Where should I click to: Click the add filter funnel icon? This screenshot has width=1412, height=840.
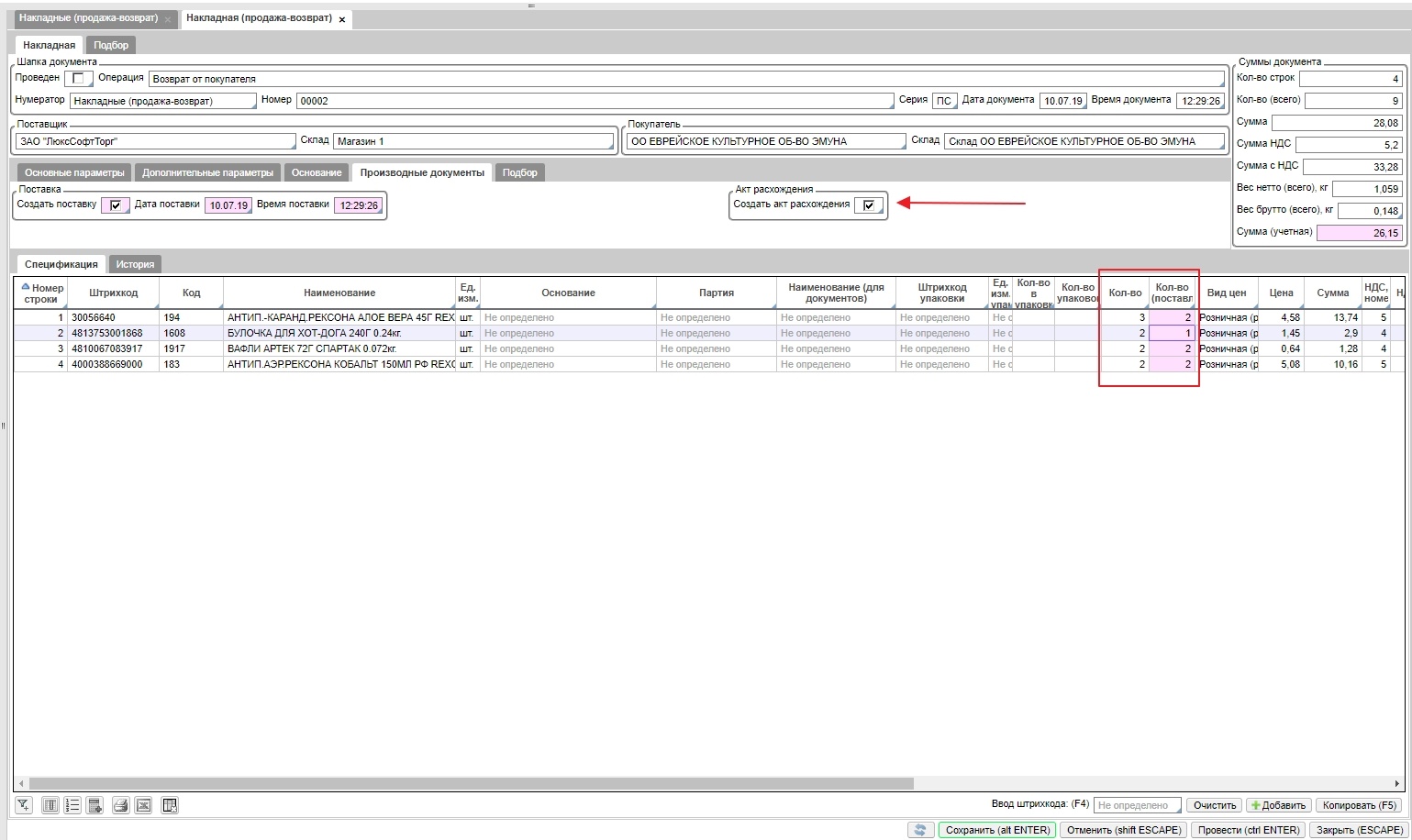[x=23, y=805]
